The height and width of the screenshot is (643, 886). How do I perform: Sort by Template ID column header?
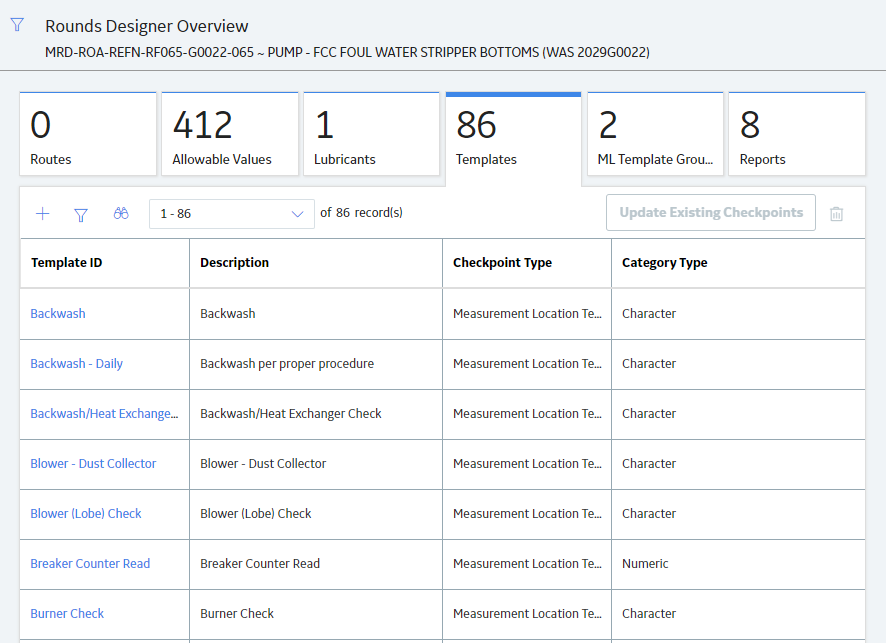[x=105, y=263]
